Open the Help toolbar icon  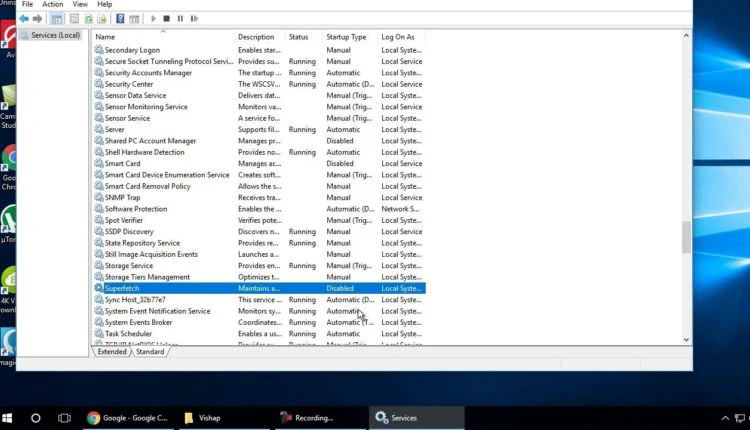120,19
